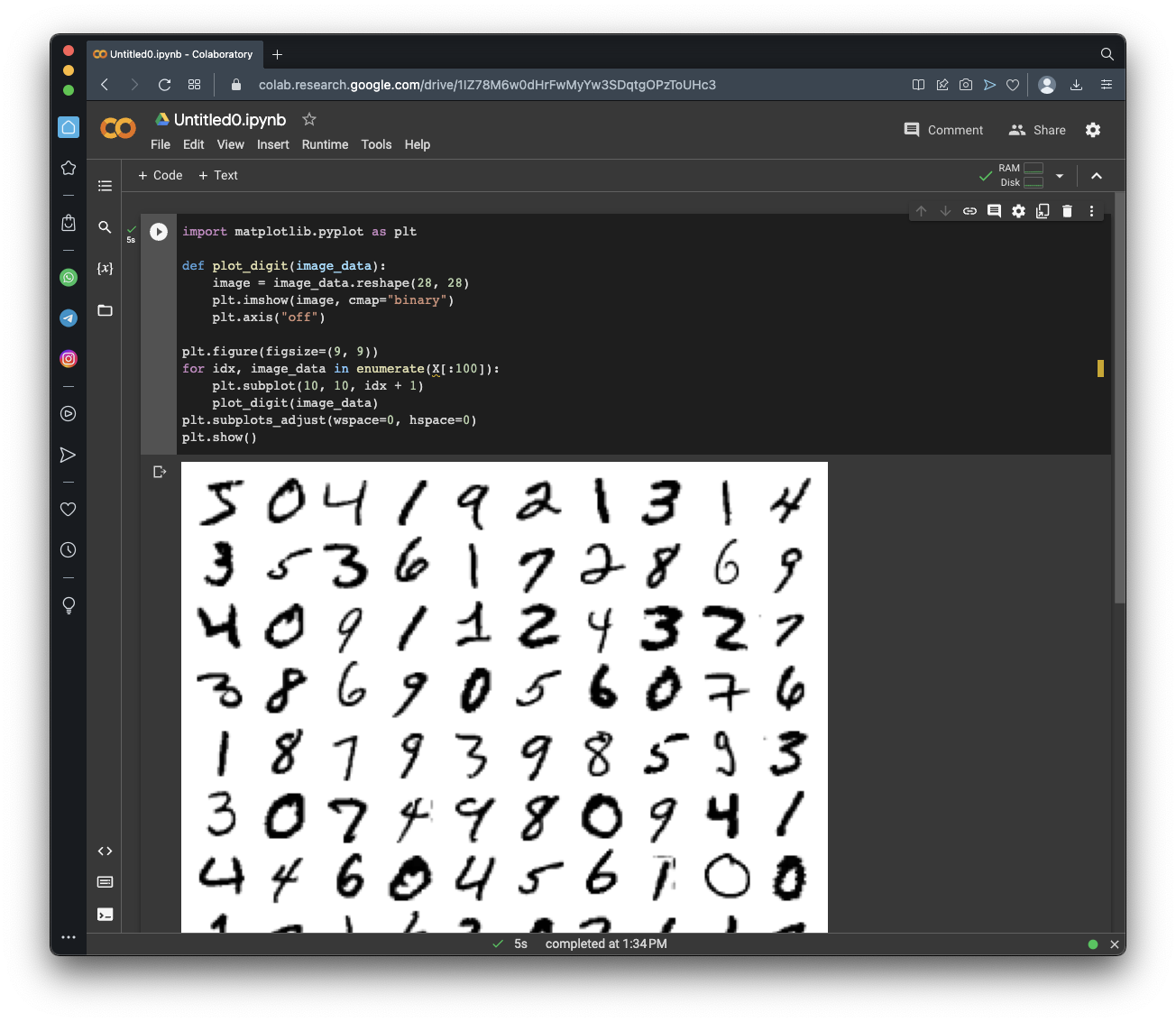
Task: Open code snippets panel
Action: tap(105, 851)
